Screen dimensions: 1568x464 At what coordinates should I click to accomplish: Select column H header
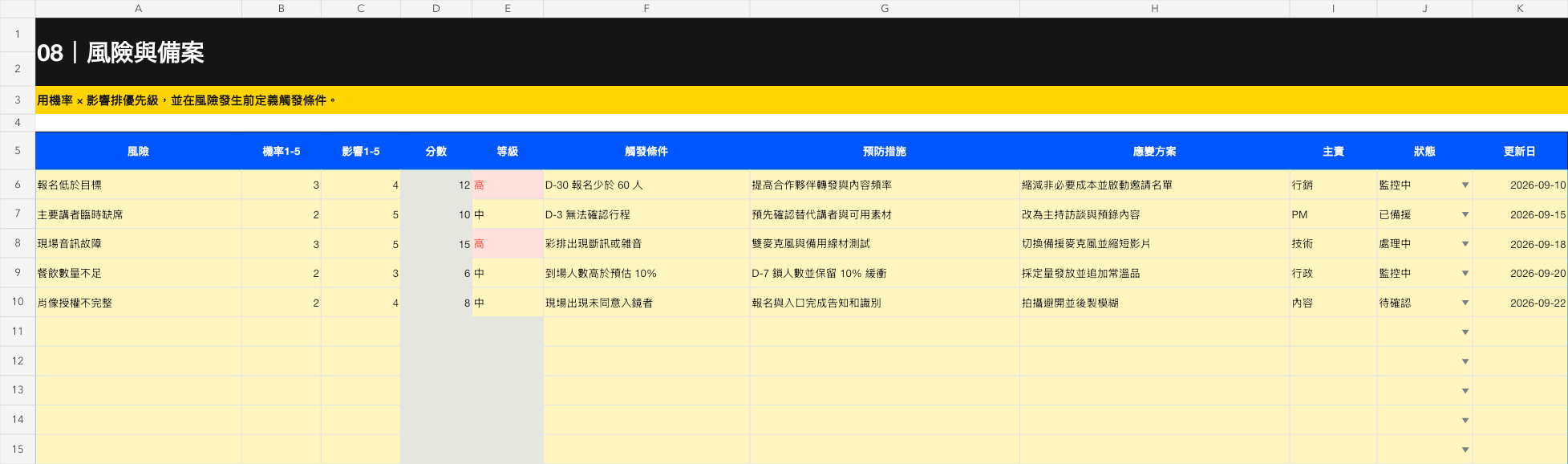pyautogui.click(x=1154, y=8)
